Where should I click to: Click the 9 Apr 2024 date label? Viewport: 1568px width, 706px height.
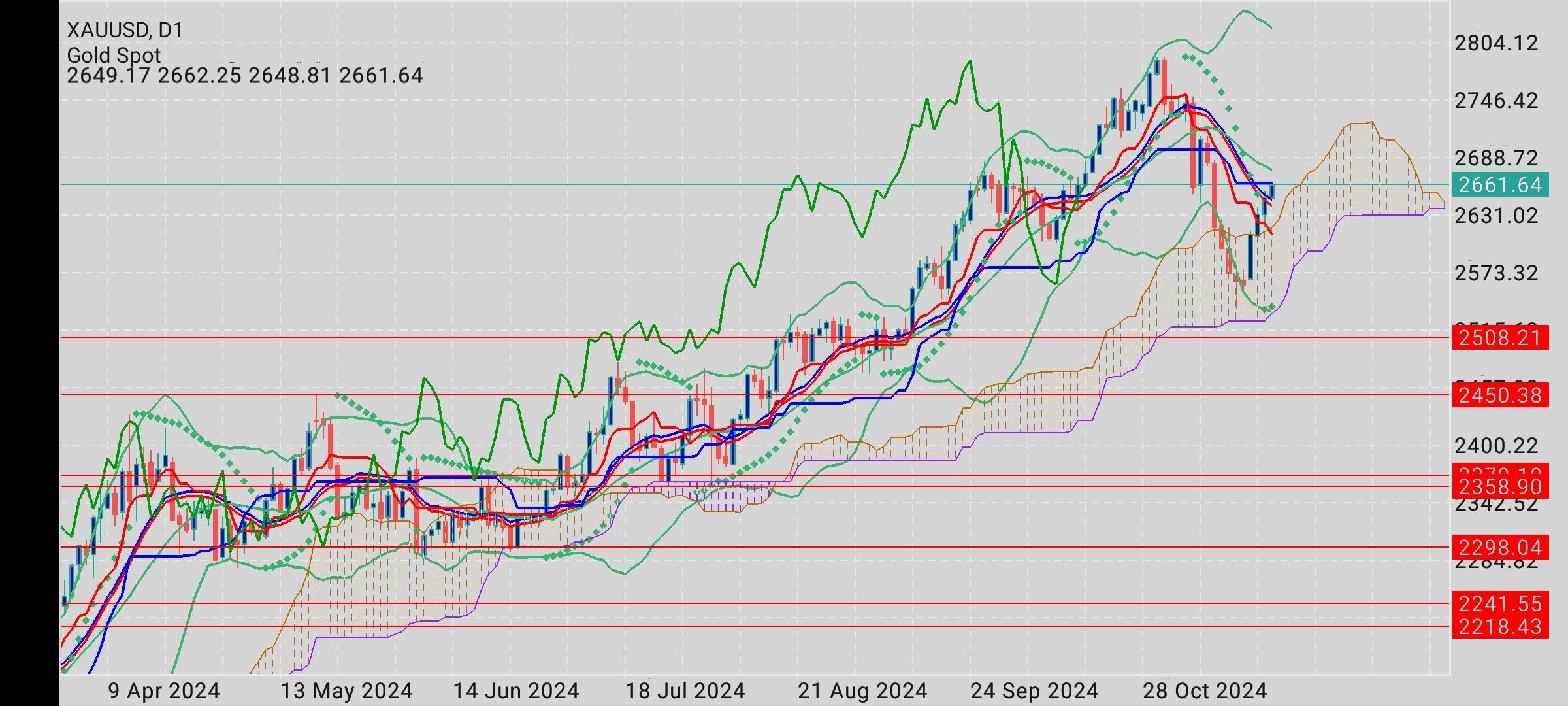164,691
